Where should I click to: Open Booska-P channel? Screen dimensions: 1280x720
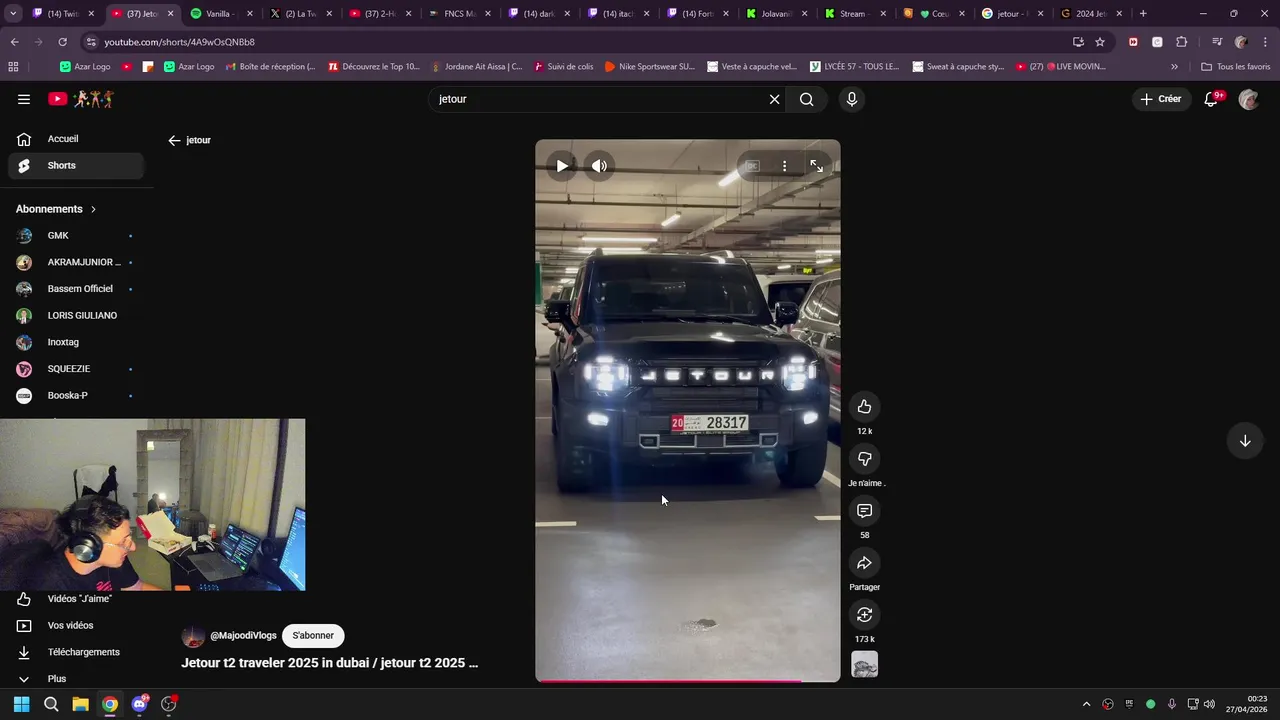pos(77,395)
